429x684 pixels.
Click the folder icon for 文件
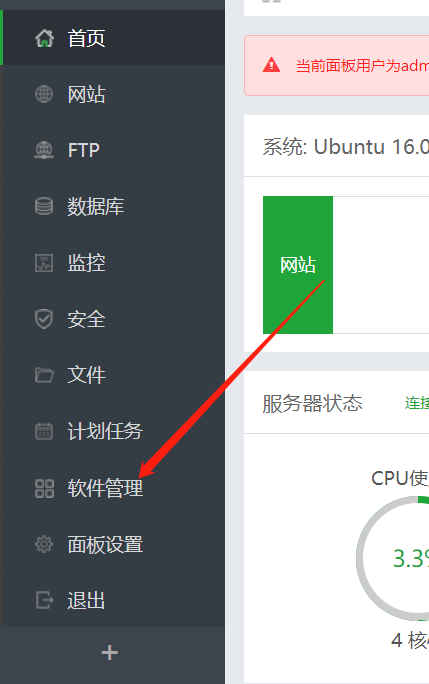[x=44, y=375]
